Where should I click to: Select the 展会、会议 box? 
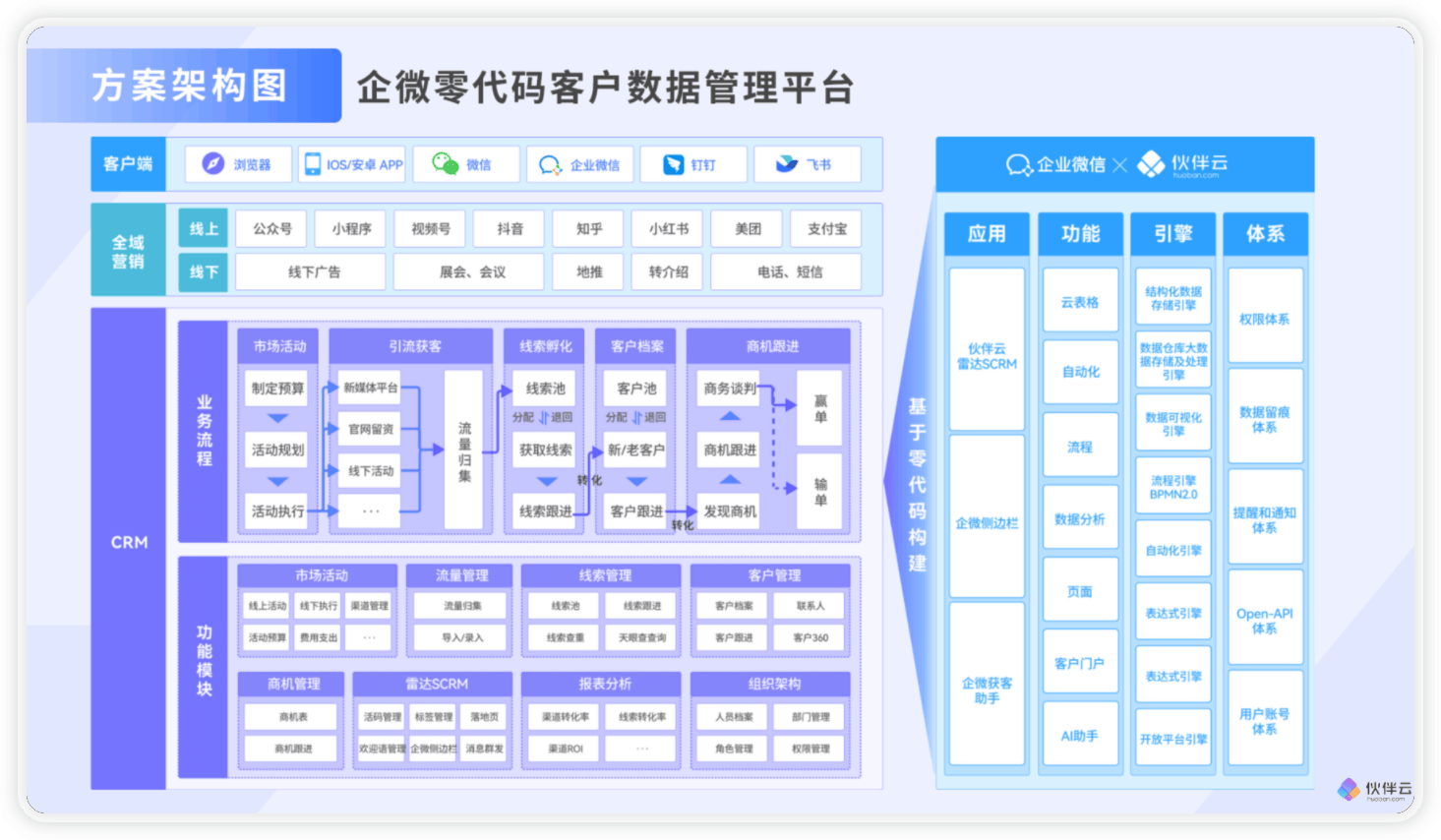click(471, 271)
